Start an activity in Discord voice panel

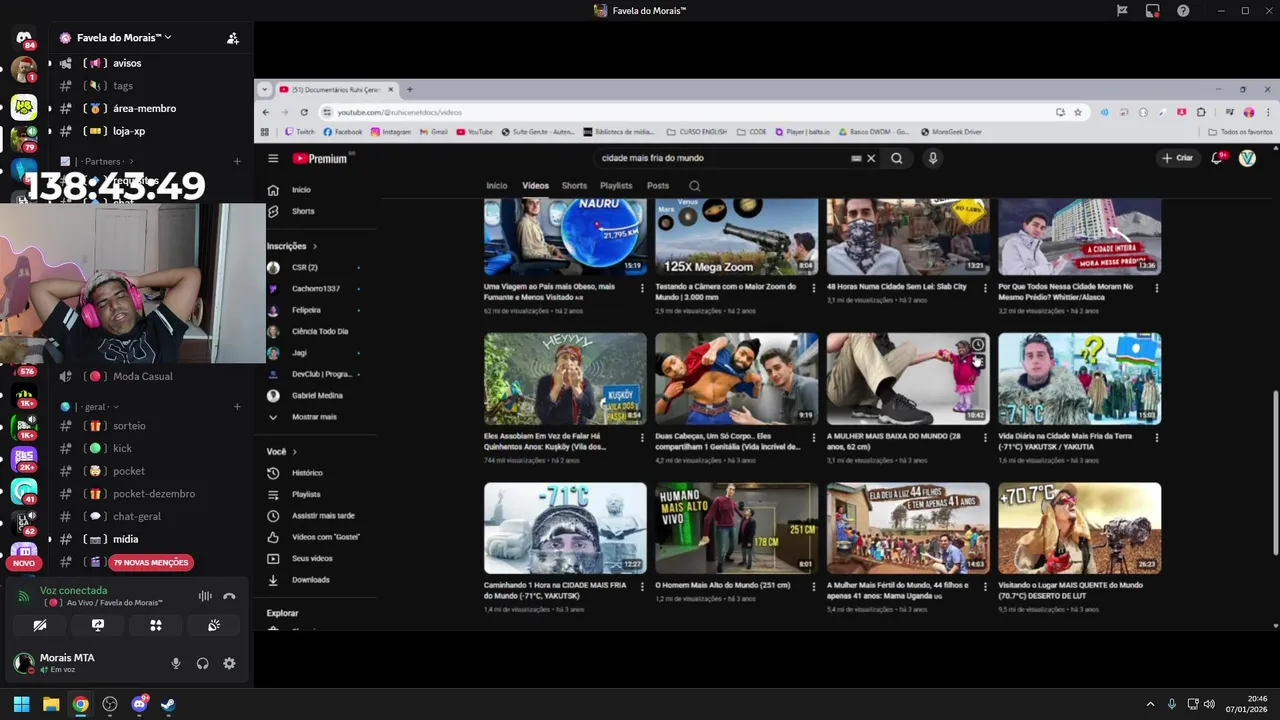pos(156,625)
